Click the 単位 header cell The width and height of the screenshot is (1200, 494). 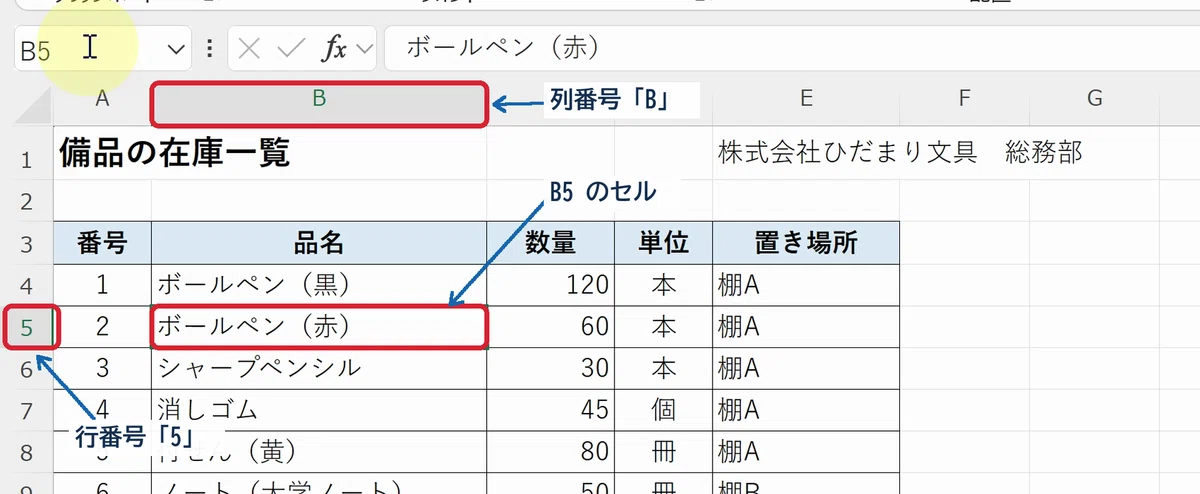tap(663, 242)
